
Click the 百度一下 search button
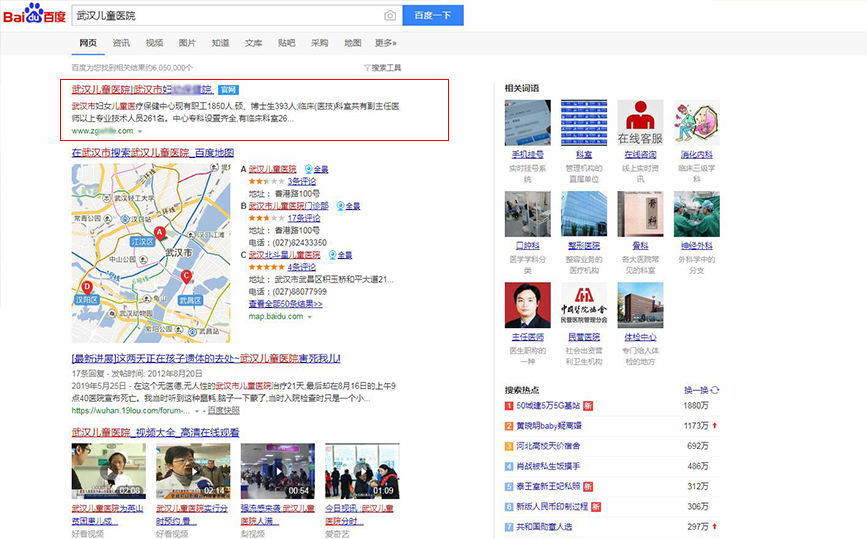tap(433, 15)
